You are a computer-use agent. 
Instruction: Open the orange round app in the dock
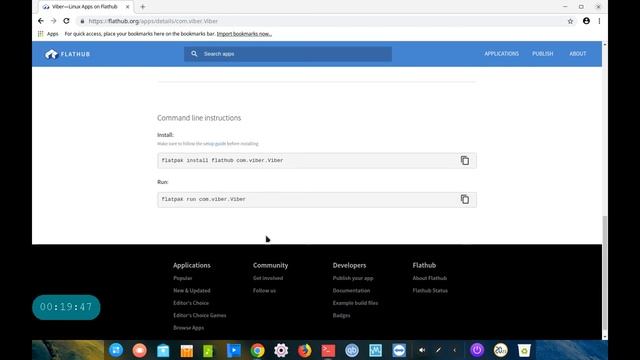[x=140, y=350]
